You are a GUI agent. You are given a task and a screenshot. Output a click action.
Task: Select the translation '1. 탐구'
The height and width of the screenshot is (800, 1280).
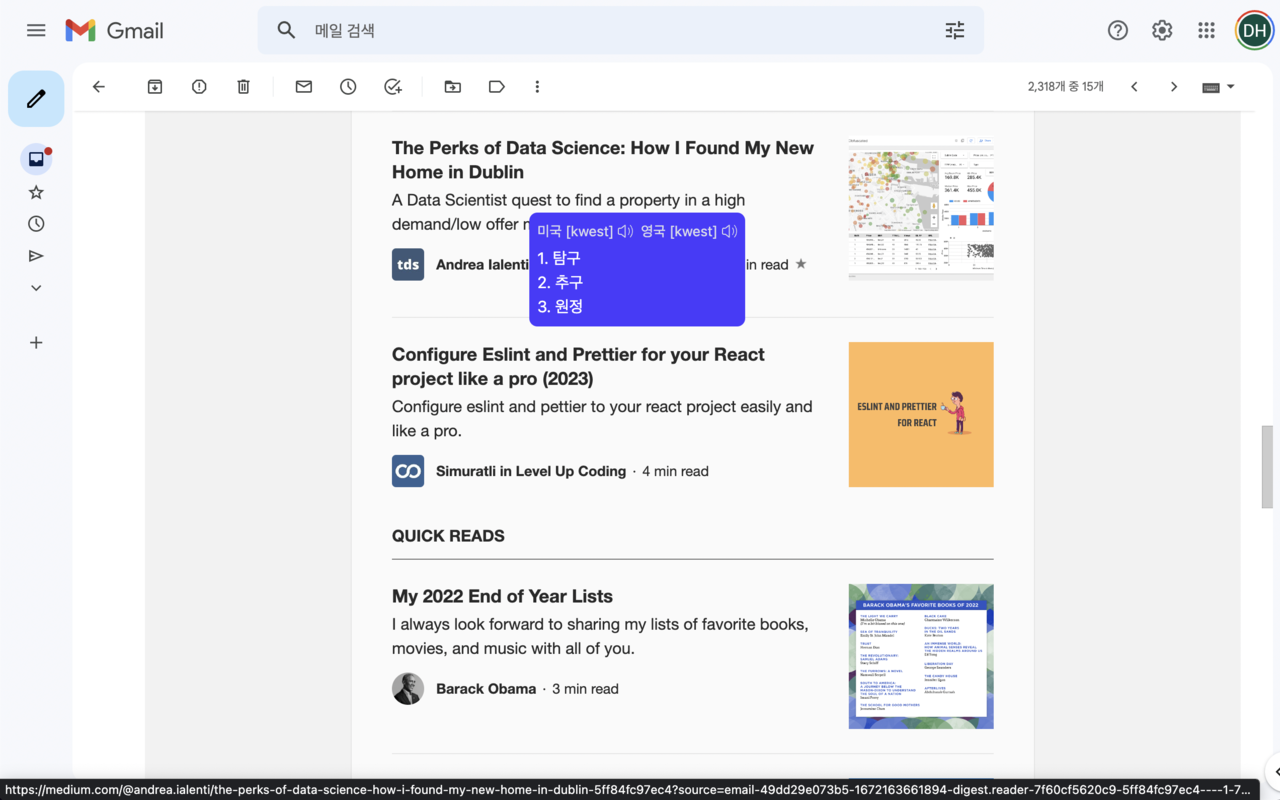559,258
